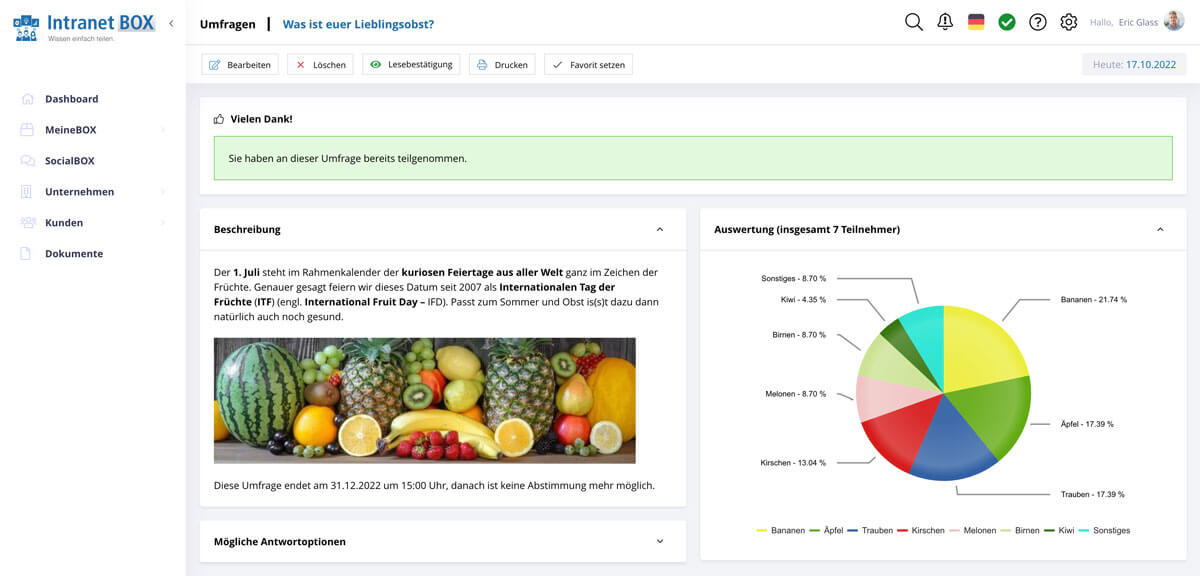
Task: Open notifications via the bell icon
Action: pyautogui.click(x=945, y=21)
